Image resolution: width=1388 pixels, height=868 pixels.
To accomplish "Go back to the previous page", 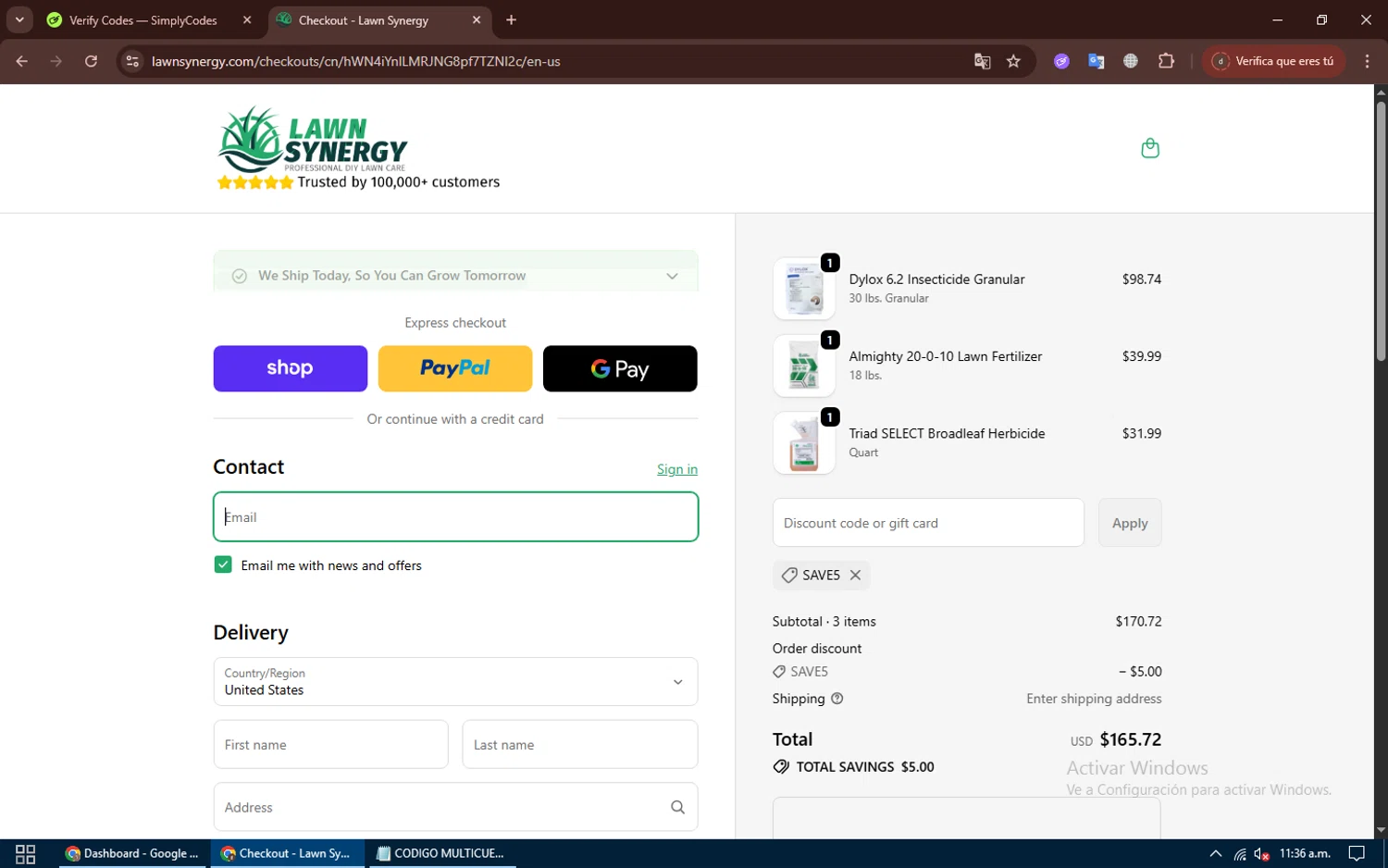I will click(x=22, y=61).
